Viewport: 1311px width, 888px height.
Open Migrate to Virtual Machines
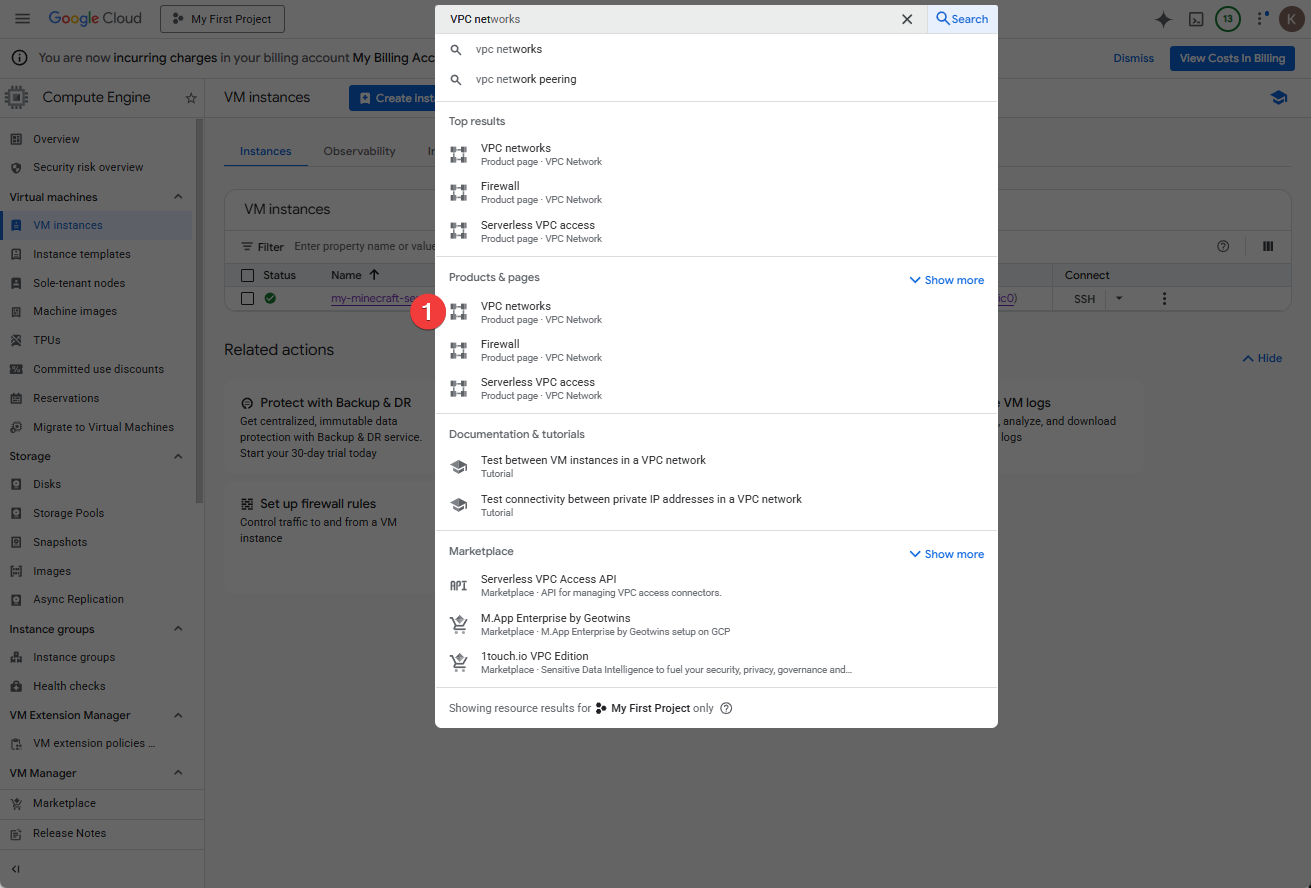tap(103, 427)
